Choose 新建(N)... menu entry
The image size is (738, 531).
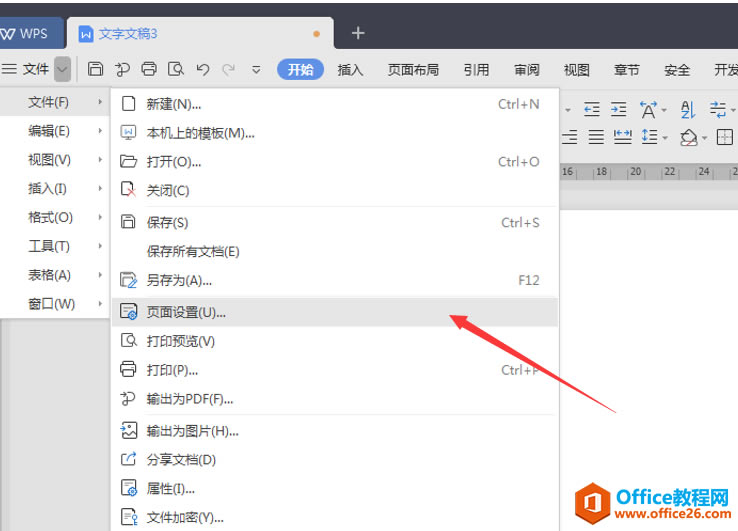(x=335, y=104)
